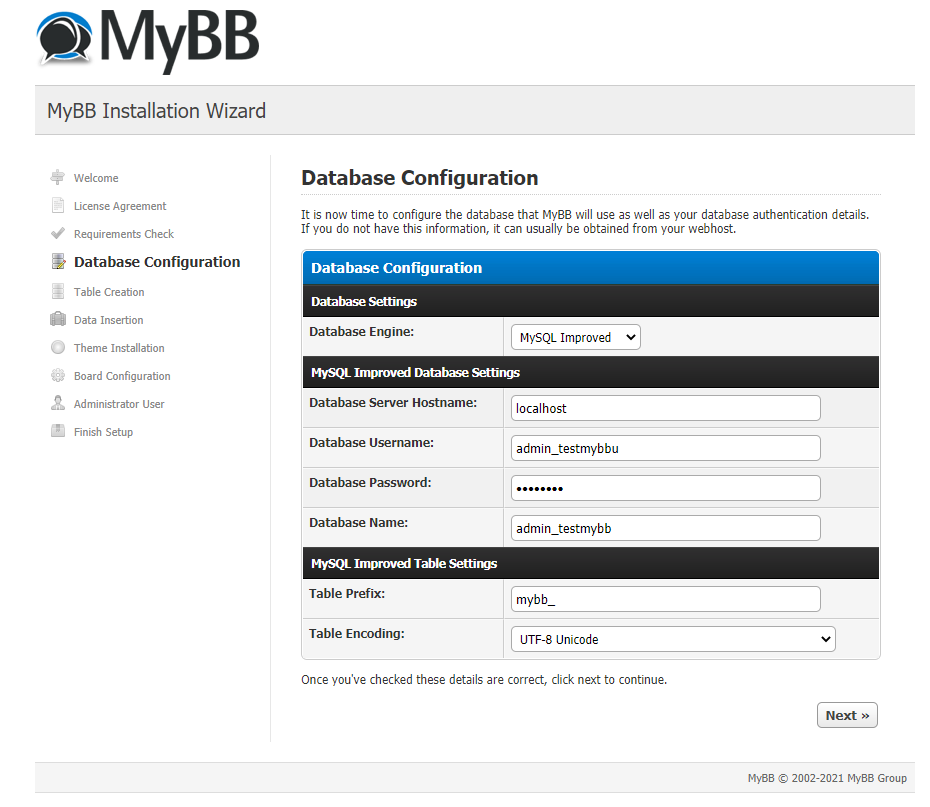
Task: Click the MyBB Installation Wizard title
Action: [x=157, y=111]
